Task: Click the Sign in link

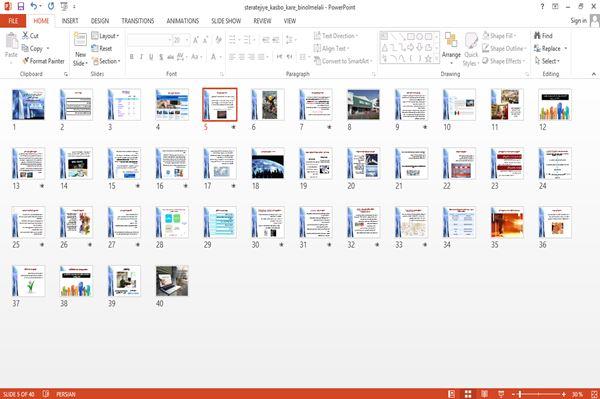Action: [578, 21]
